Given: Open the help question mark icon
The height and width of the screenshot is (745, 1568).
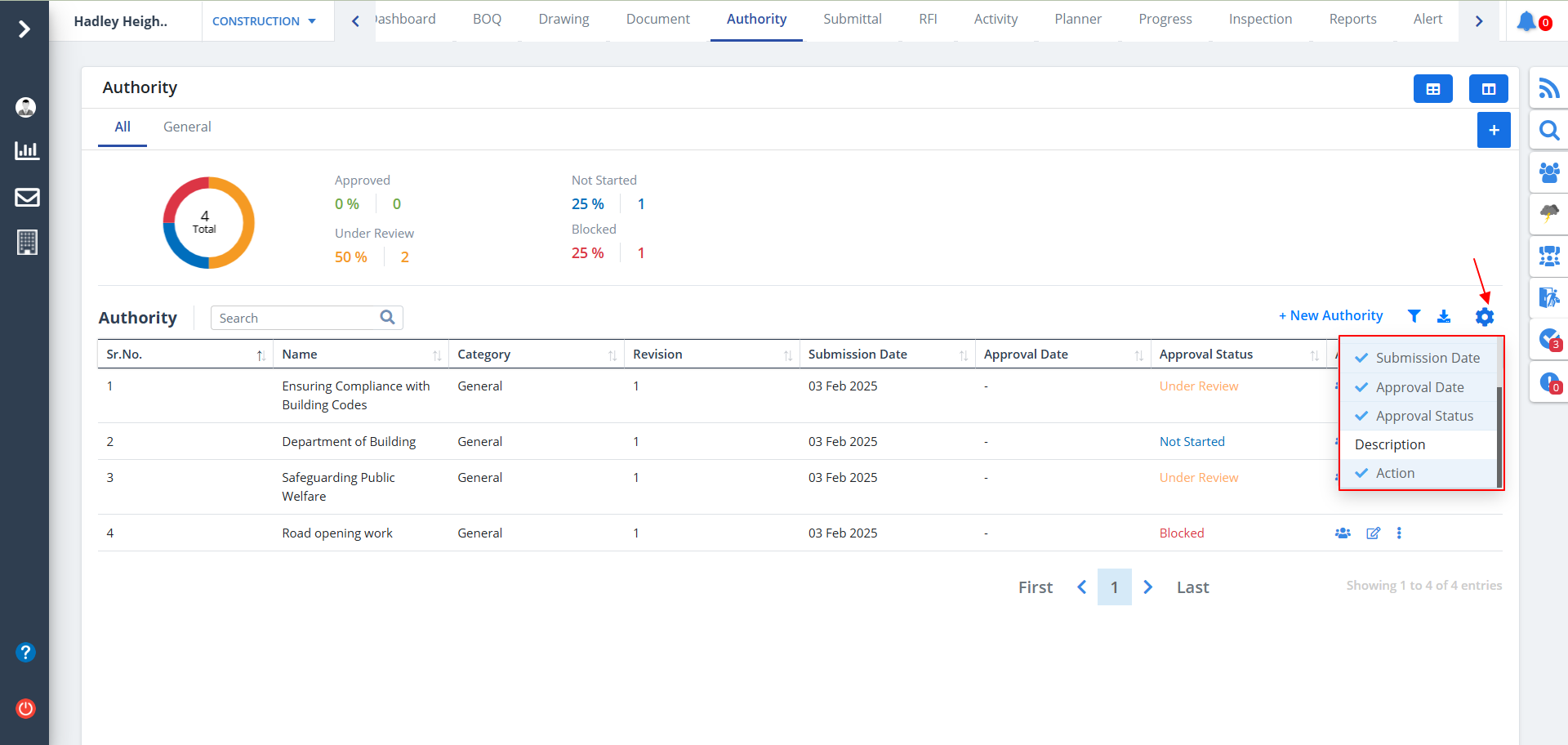Looking at the screenshot, I should coord(26,652).
